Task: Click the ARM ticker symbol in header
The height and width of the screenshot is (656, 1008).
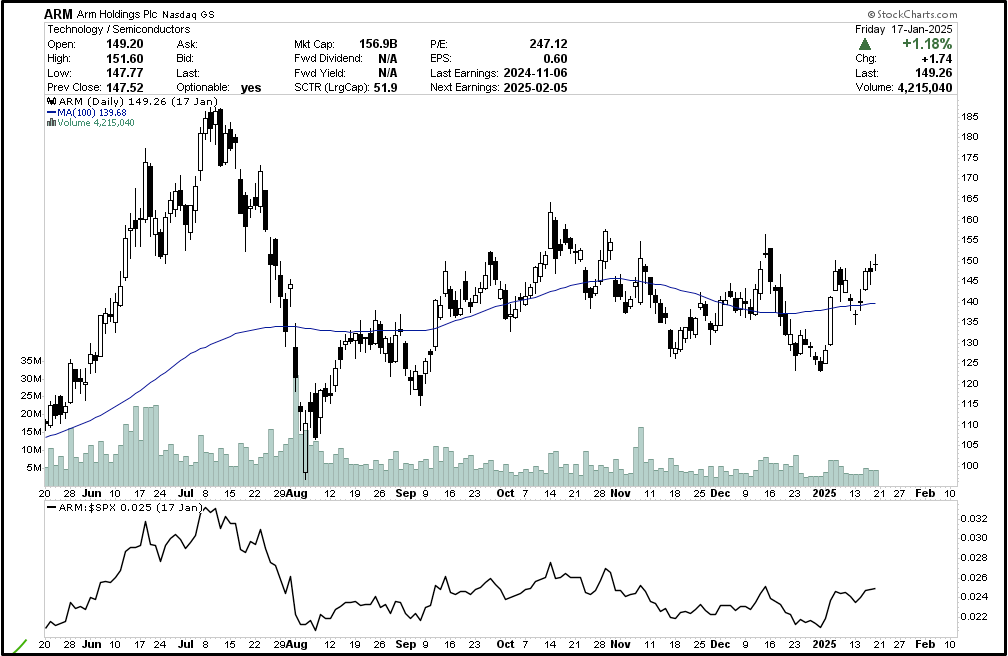Action: pyautogui.click(x=58, y=14)
